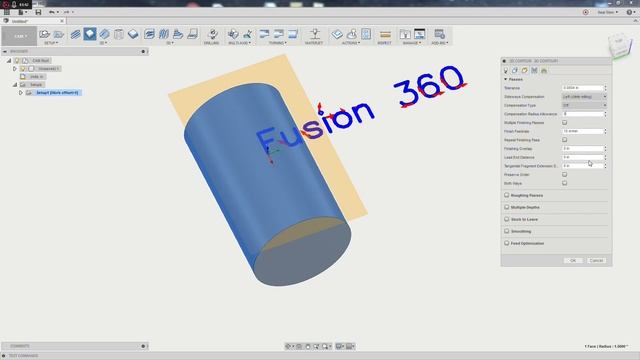Image resolution: width=640 pixels, height=360 pixels.
Task: Collapse the CAM root node in Browser
Action: point(9,60)
